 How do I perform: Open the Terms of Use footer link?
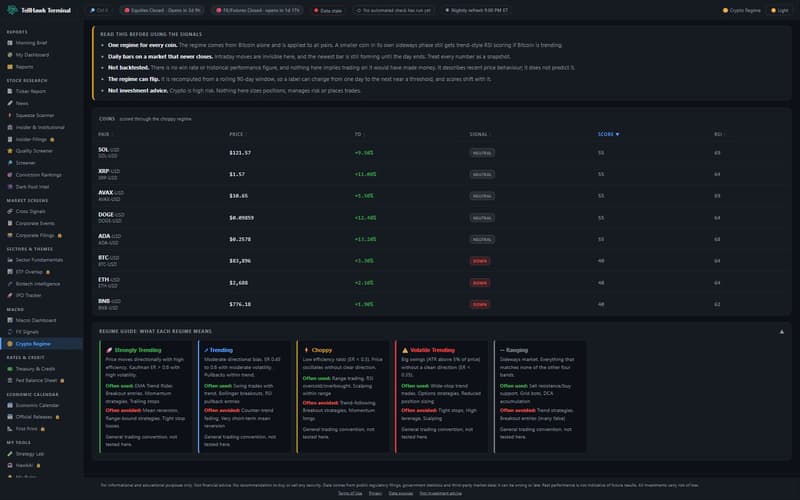tap(350, 493)
